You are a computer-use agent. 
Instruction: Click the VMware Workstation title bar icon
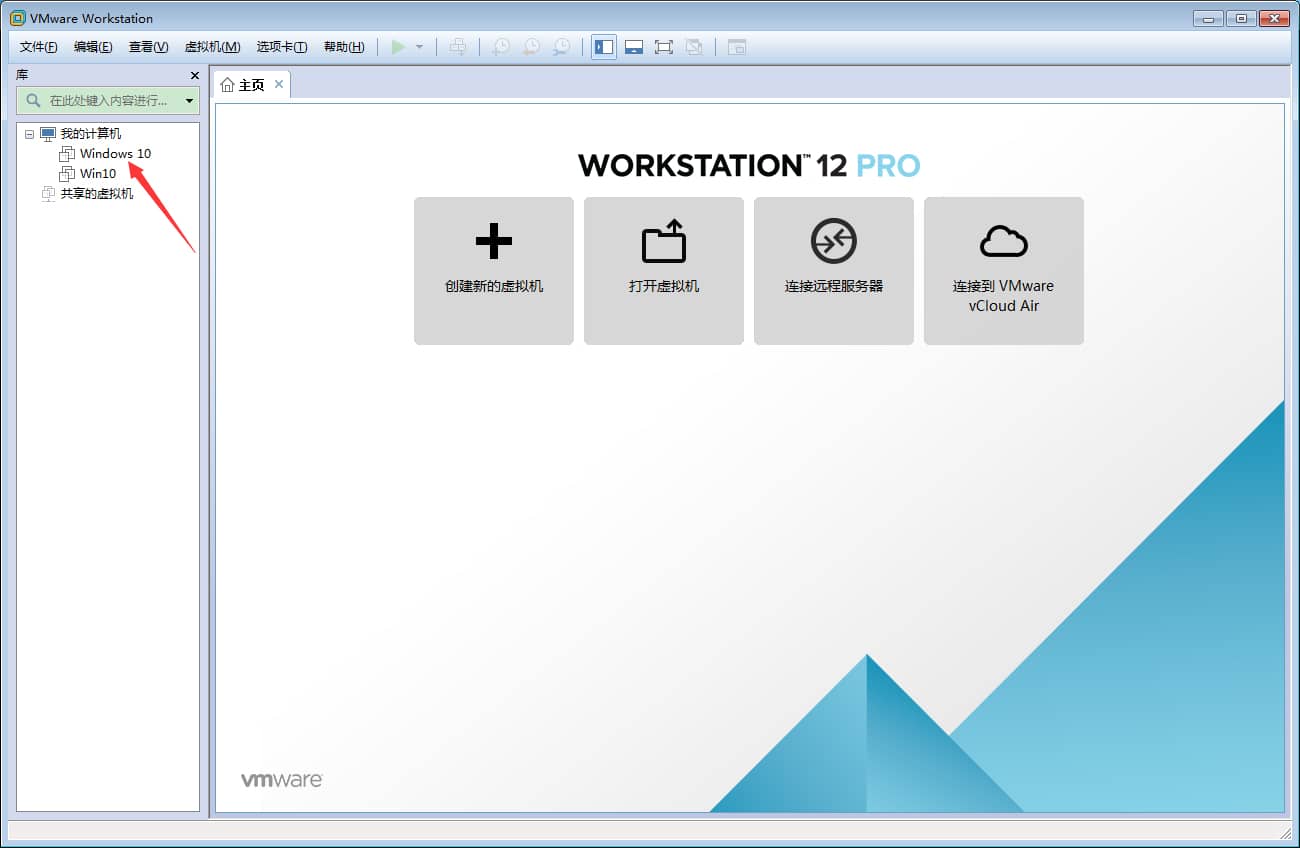17,18
